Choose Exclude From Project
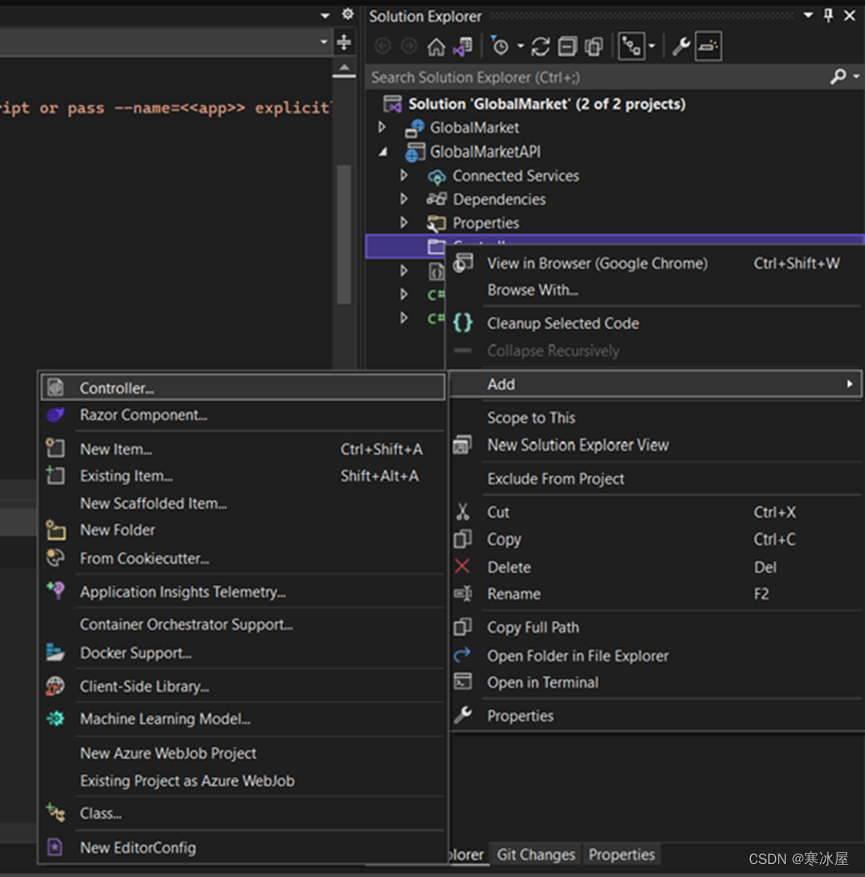 pyautogui.click(x=655, y=479)
